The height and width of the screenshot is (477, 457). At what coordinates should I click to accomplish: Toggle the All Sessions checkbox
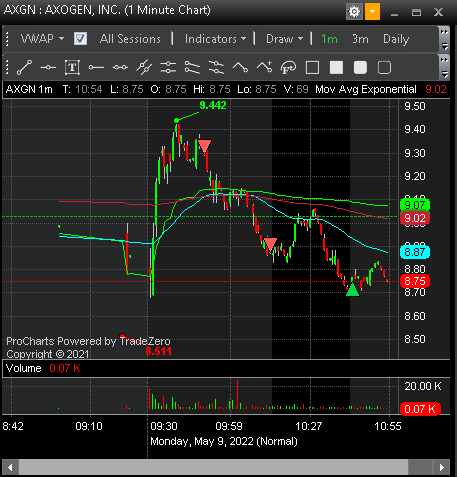click(x=80, y=39)
